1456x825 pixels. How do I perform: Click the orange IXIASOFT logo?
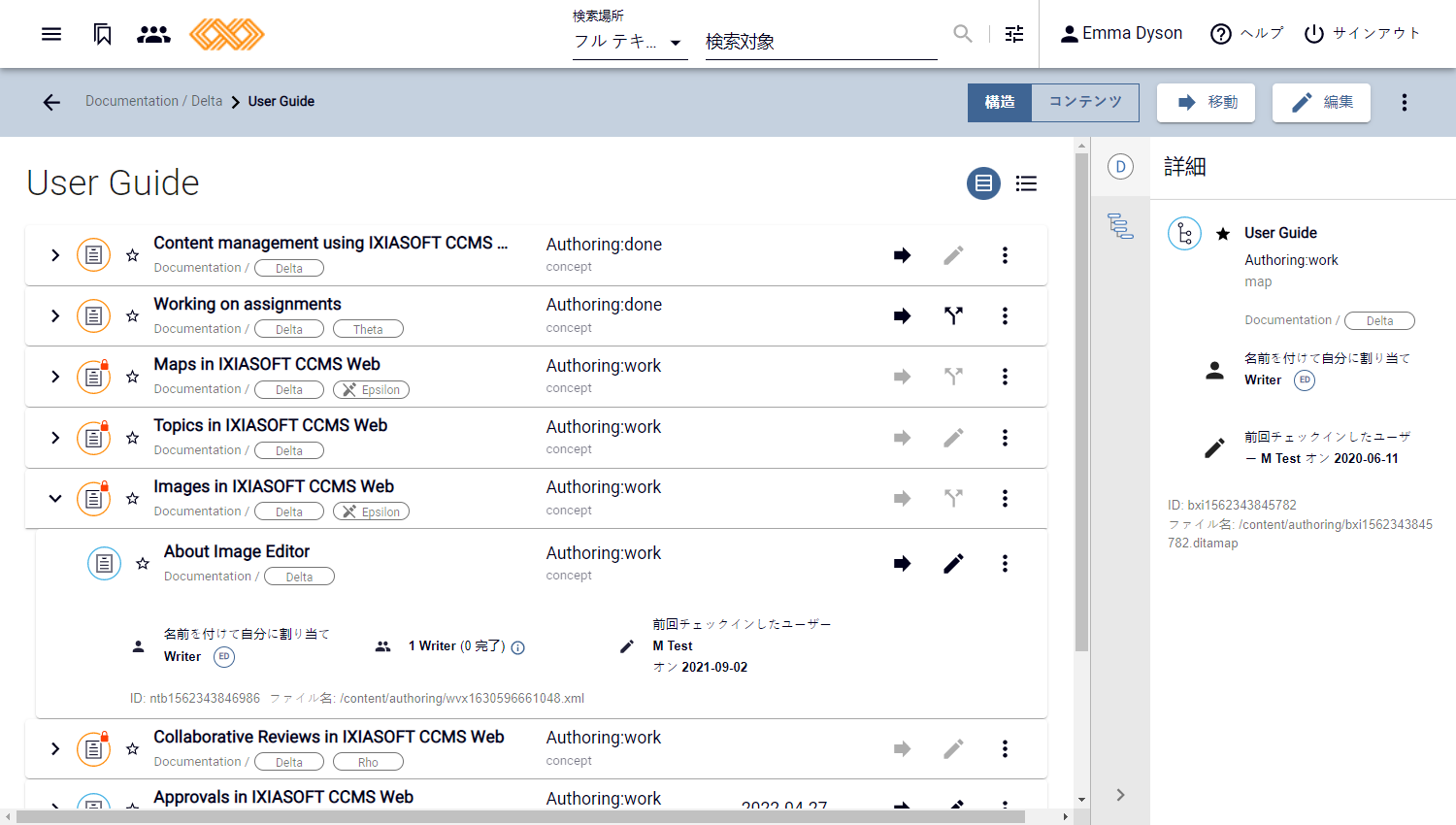227,34
